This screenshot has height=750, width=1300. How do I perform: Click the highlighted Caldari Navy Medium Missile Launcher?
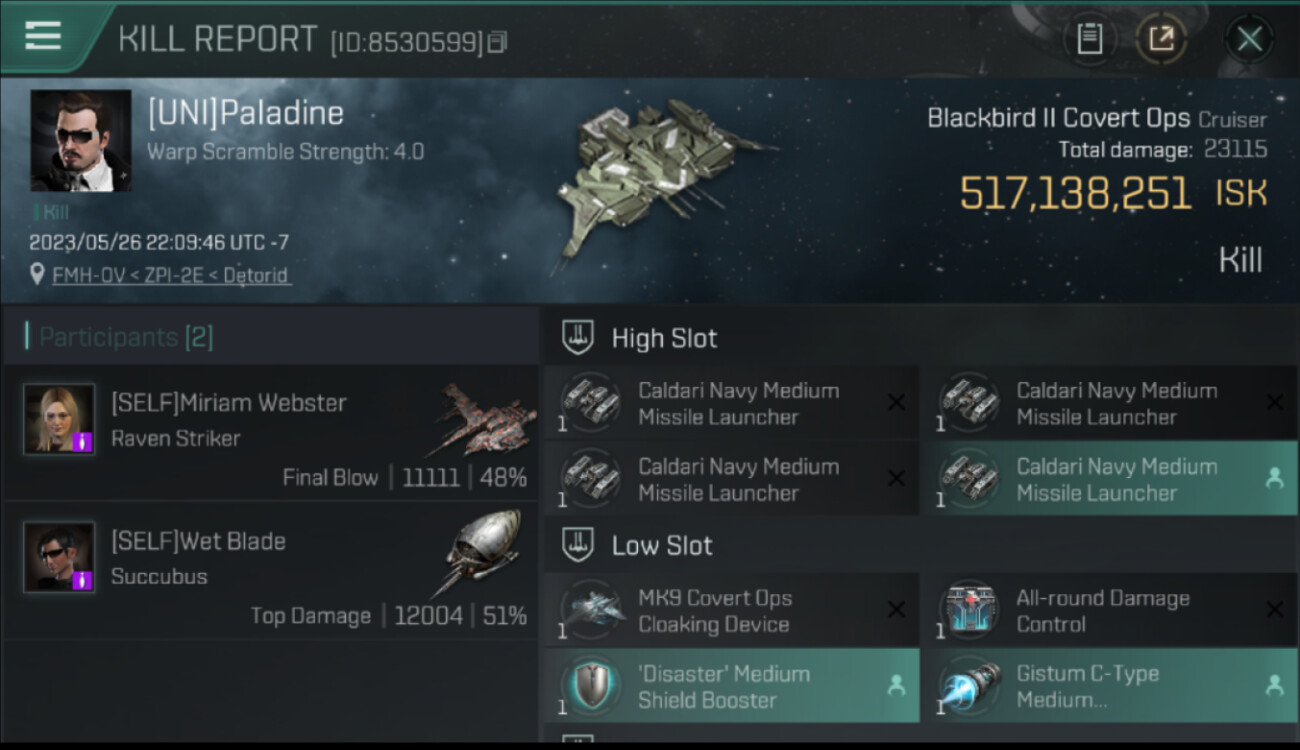click(x=1110, y=479)
